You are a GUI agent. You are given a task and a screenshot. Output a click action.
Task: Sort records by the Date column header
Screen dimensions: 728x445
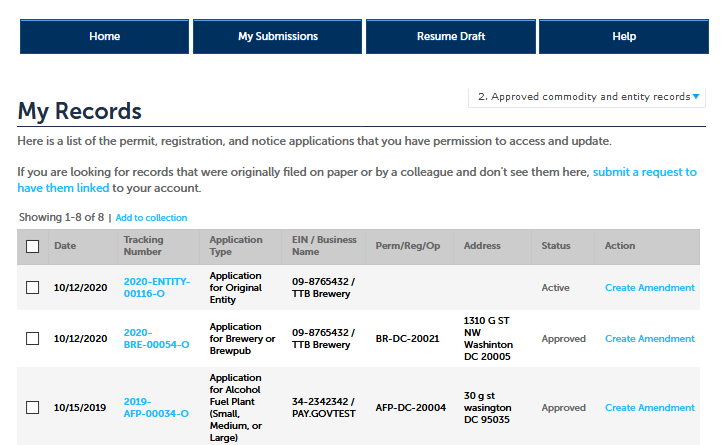click(65, 246)
